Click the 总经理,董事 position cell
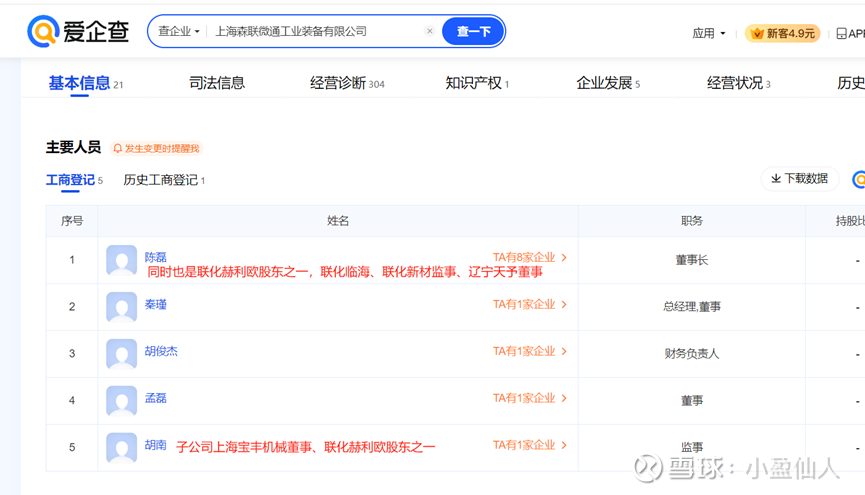Image resolution: width=865 pixels, height=495 pixels. pos(692,307)
